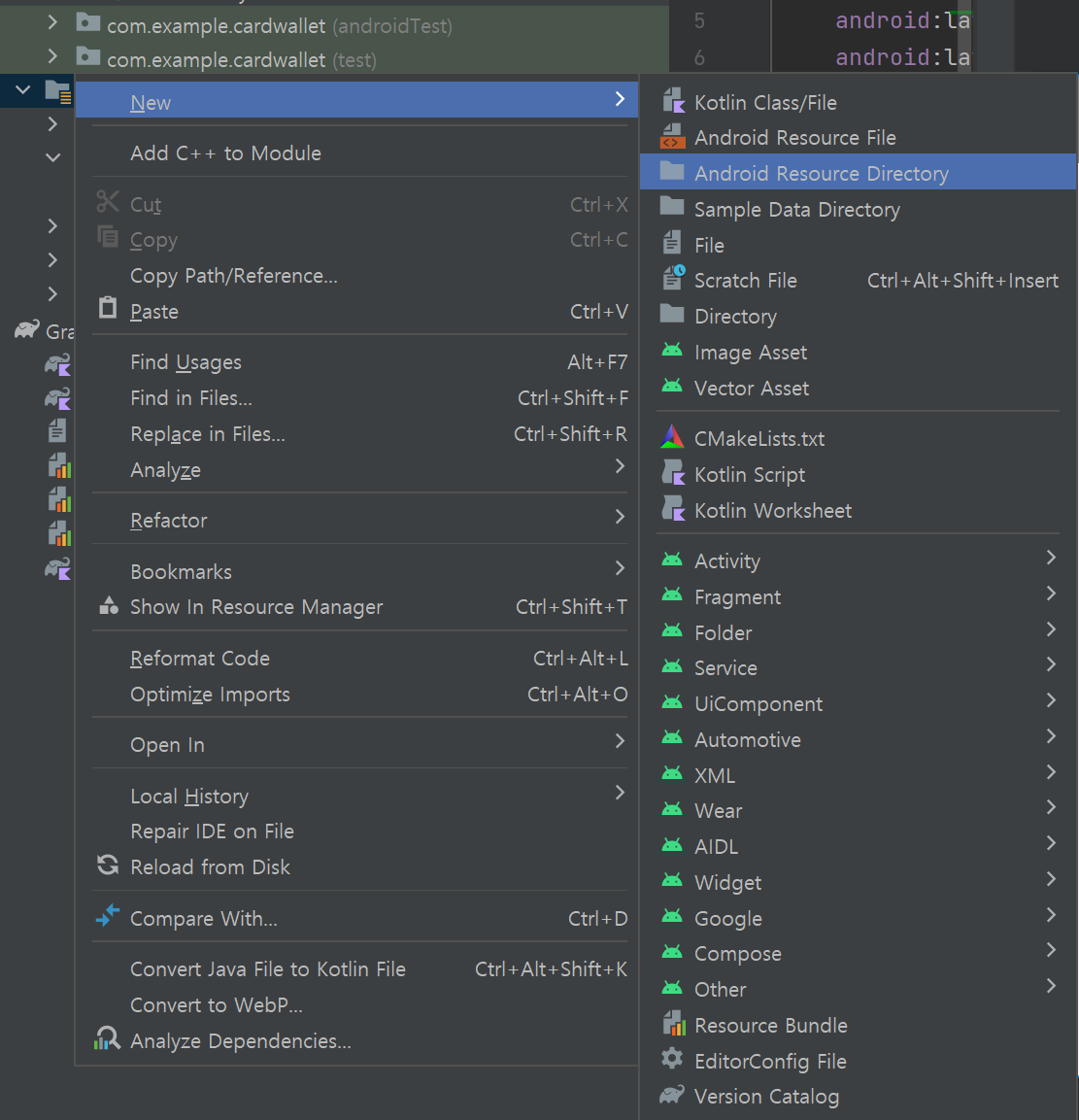Click the Resource Bundle icon

(x=673, y=1024)
